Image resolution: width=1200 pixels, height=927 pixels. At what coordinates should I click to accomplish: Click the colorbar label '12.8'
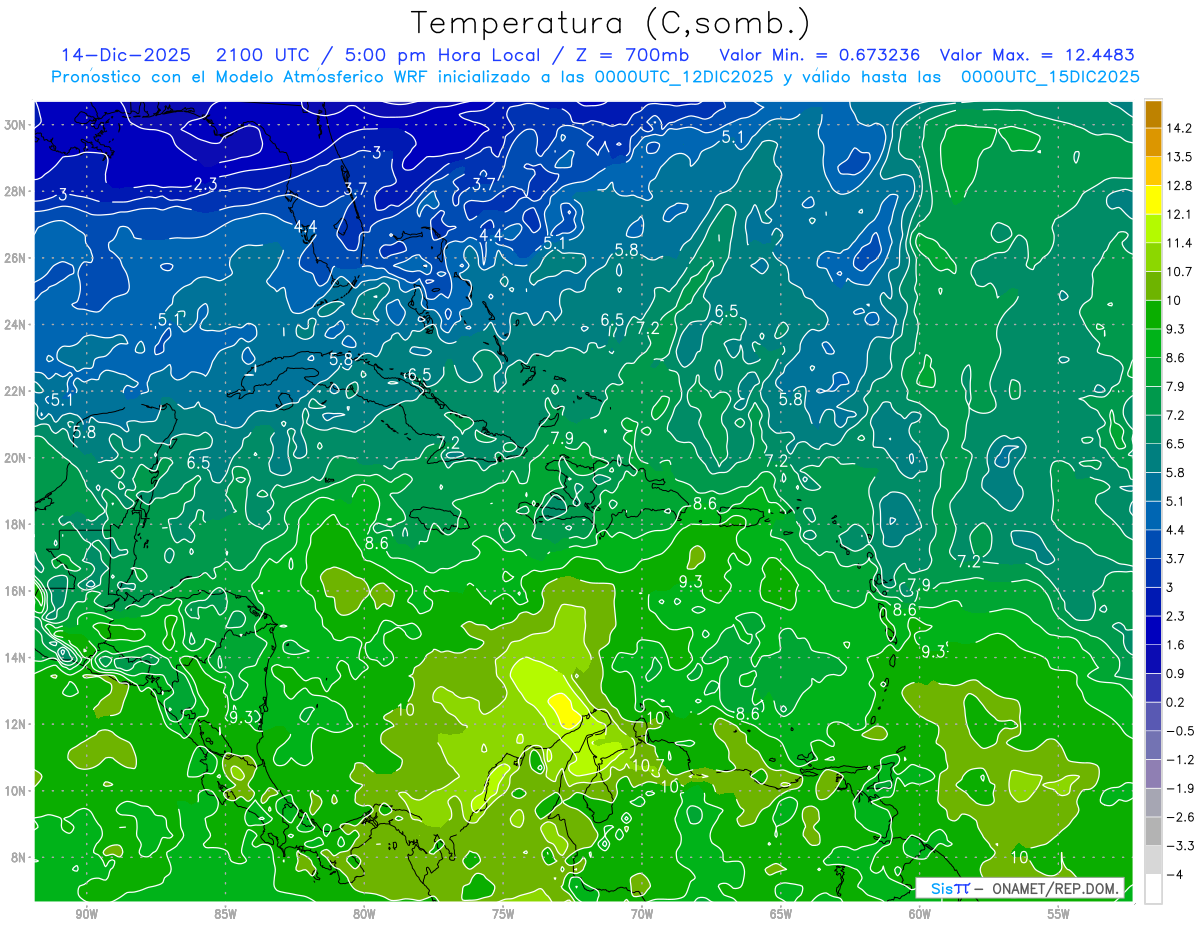click(1179, 186)
